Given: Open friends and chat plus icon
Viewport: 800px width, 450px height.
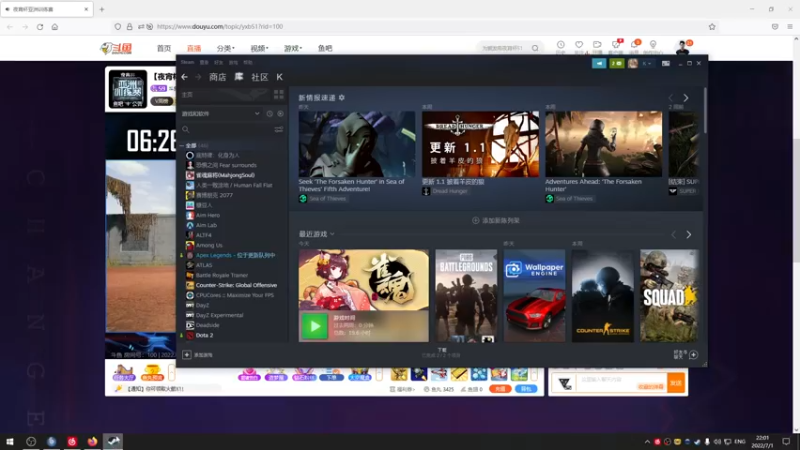Looking at the screenshot, I should 693,355.
